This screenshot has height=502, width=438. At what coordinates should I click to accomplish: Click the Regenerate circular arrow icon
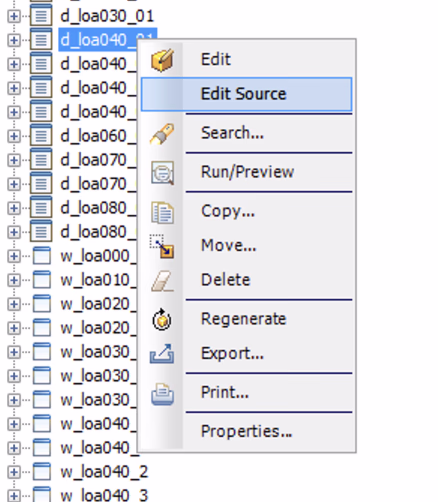click(x=162, y=319)
